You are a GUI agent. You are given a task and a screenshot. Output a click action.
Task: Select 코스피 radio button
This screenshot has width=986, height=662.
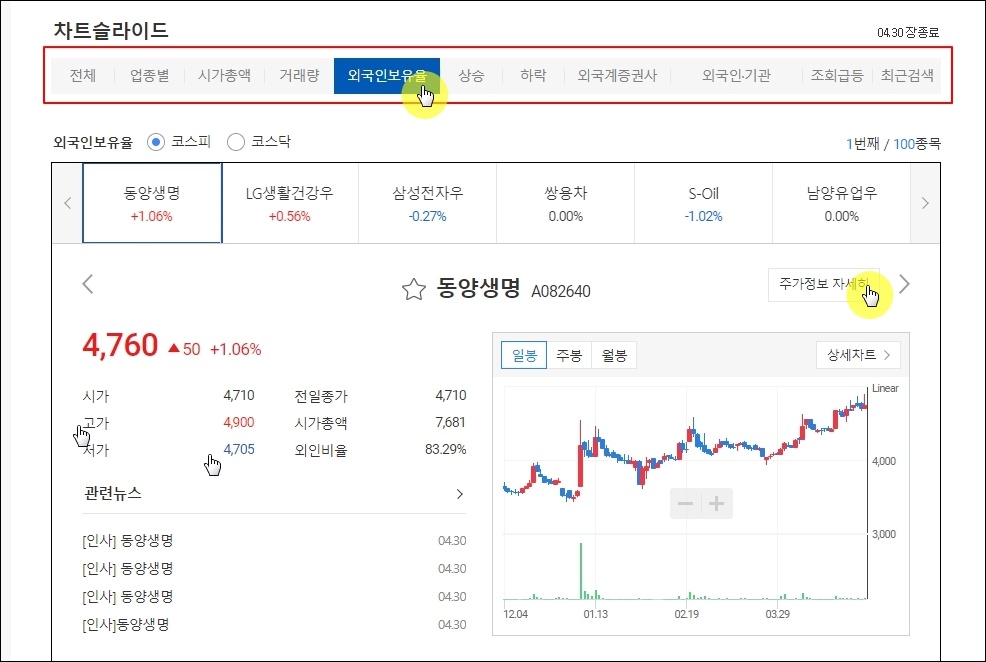point(156,142)
